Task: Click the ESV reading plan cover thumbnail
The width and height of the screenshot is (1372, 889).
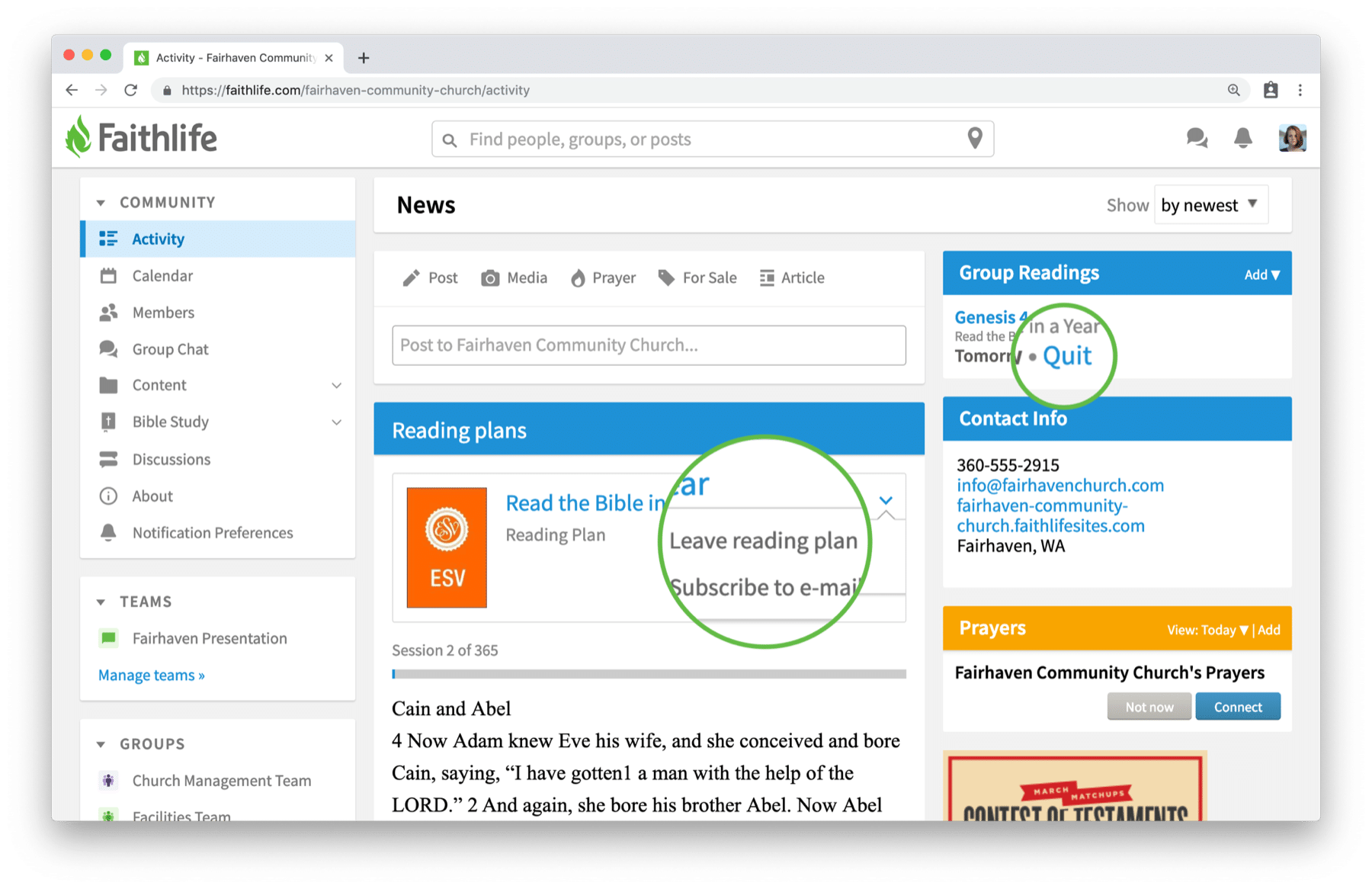Action: tap(447, 547)
